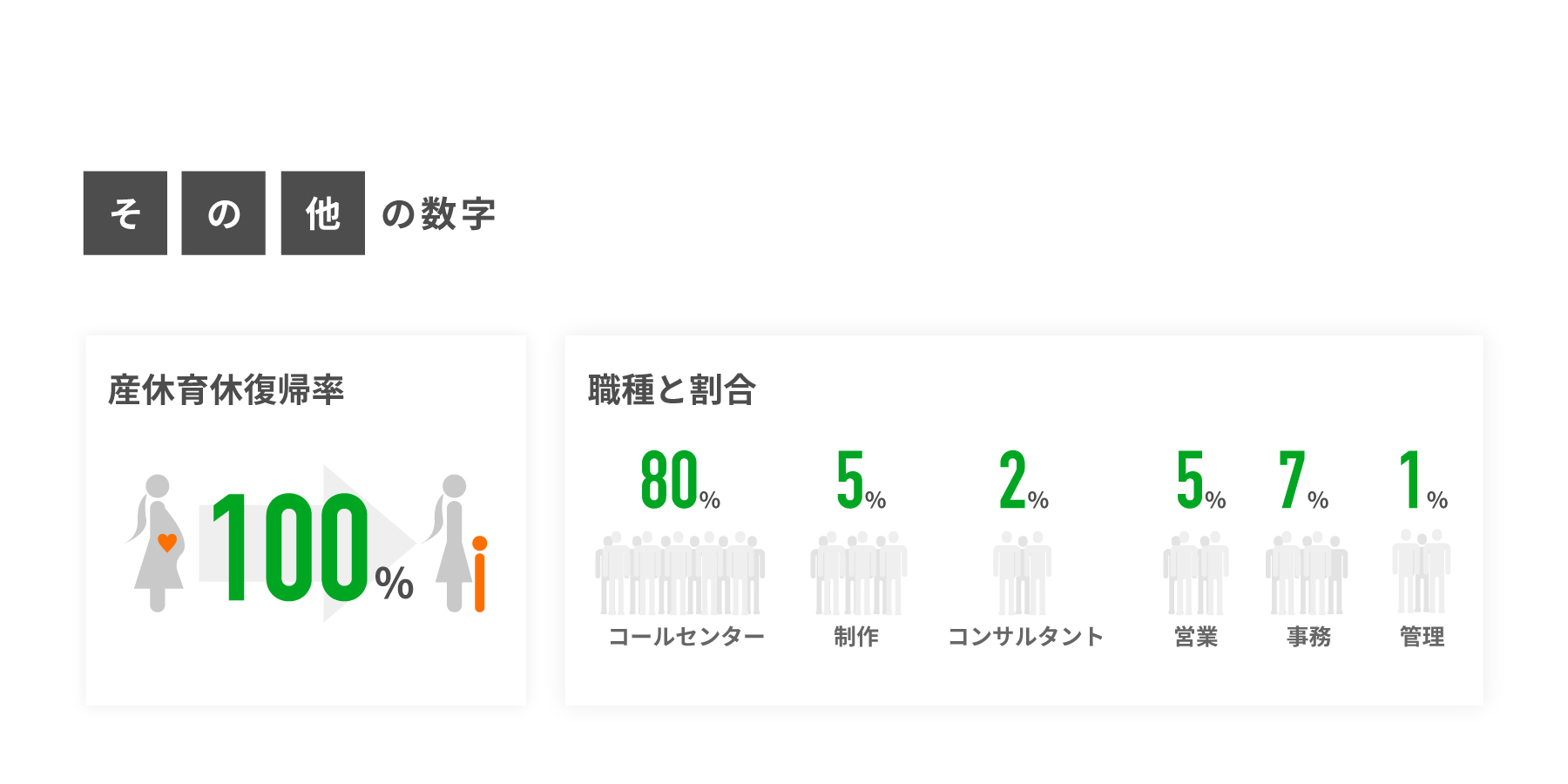Click the people icon above 管理
The height and width of the screenshot is (784, 1568).
pyautogui.click(x=1422, y=571)
